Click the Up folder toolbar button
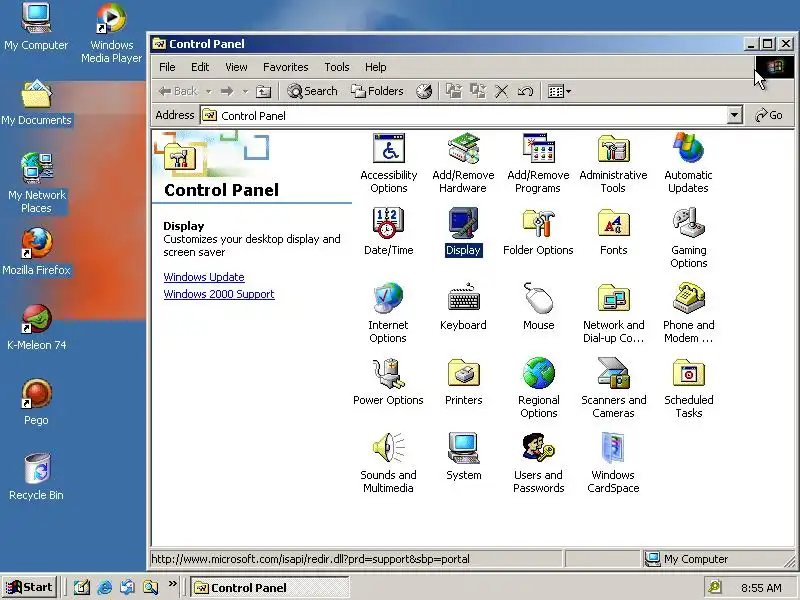Screen dimensions: 800x600 coord(263,91)
